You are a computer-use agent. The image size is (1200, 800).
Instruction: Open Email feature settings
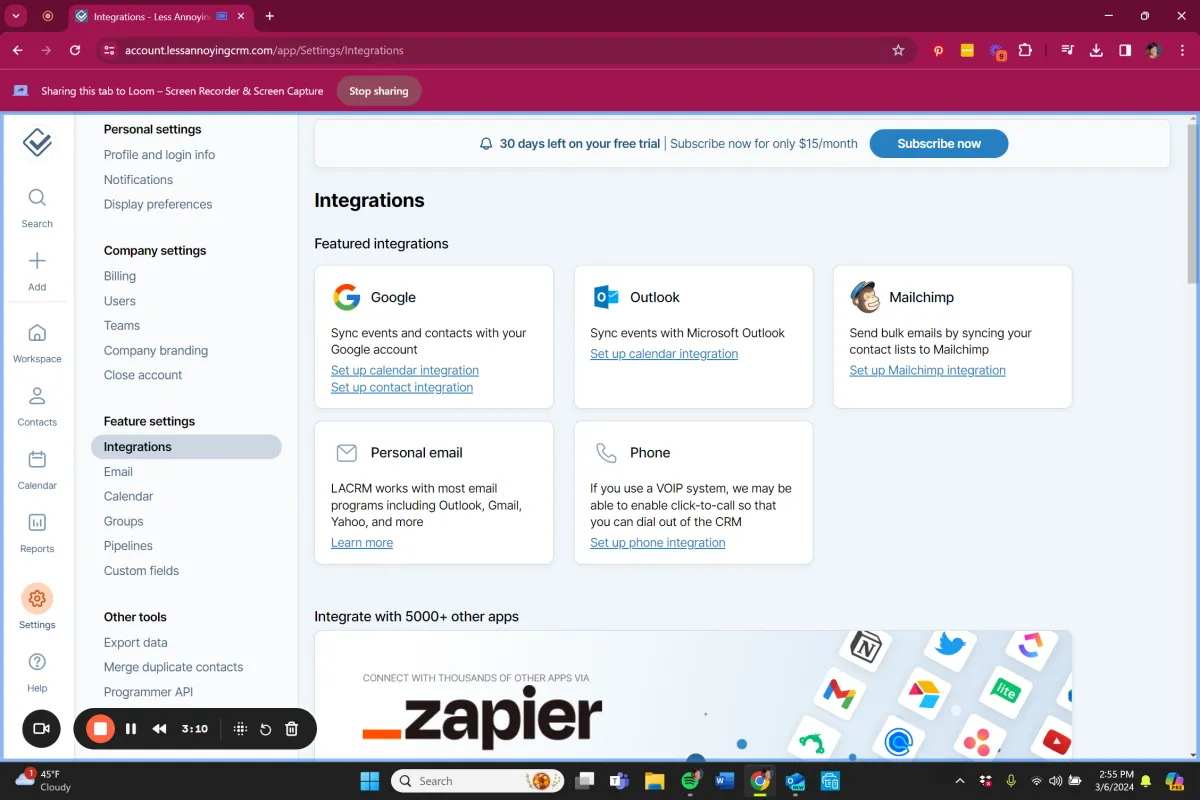[118, 472]
